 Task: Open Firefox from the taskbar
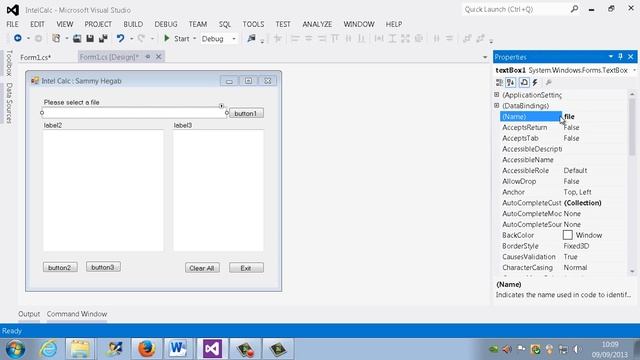(147, 349)
